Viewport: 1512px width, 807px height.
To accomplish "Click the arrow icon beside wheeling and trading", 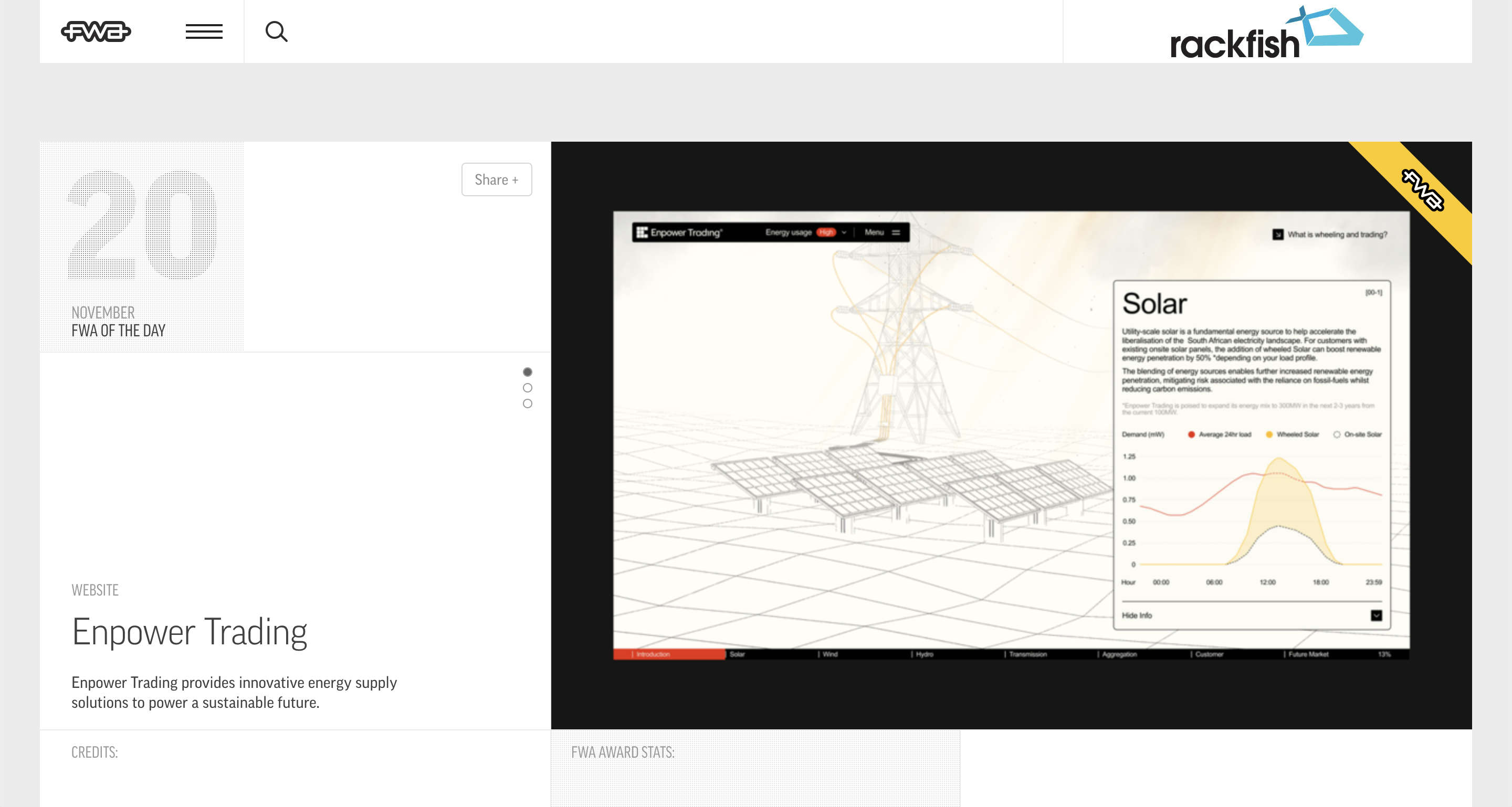I will coord(1277,235).
